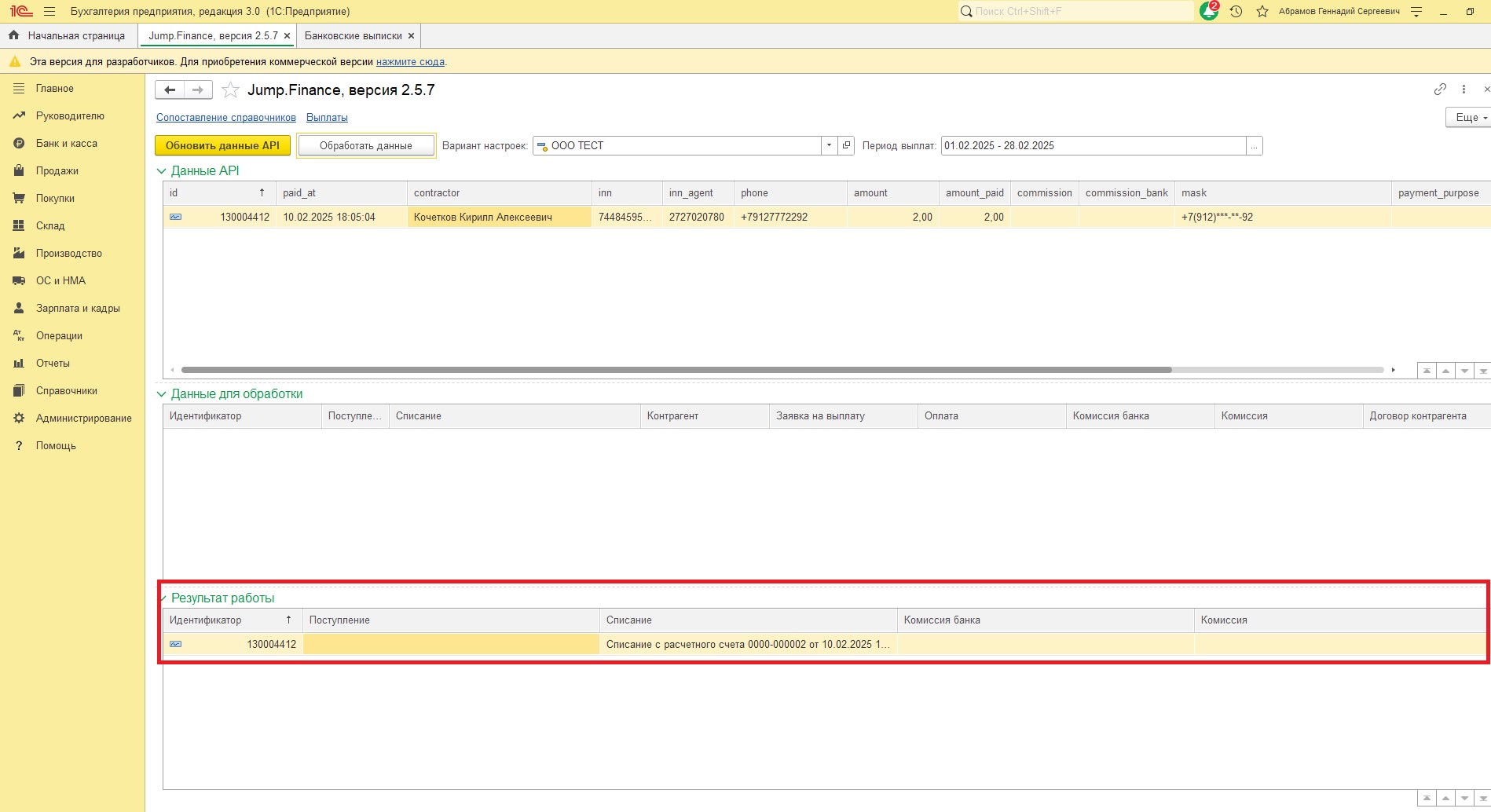Copy link to this form
The height and width of the screenshot is (812, 1491).
coord(1439,90)
